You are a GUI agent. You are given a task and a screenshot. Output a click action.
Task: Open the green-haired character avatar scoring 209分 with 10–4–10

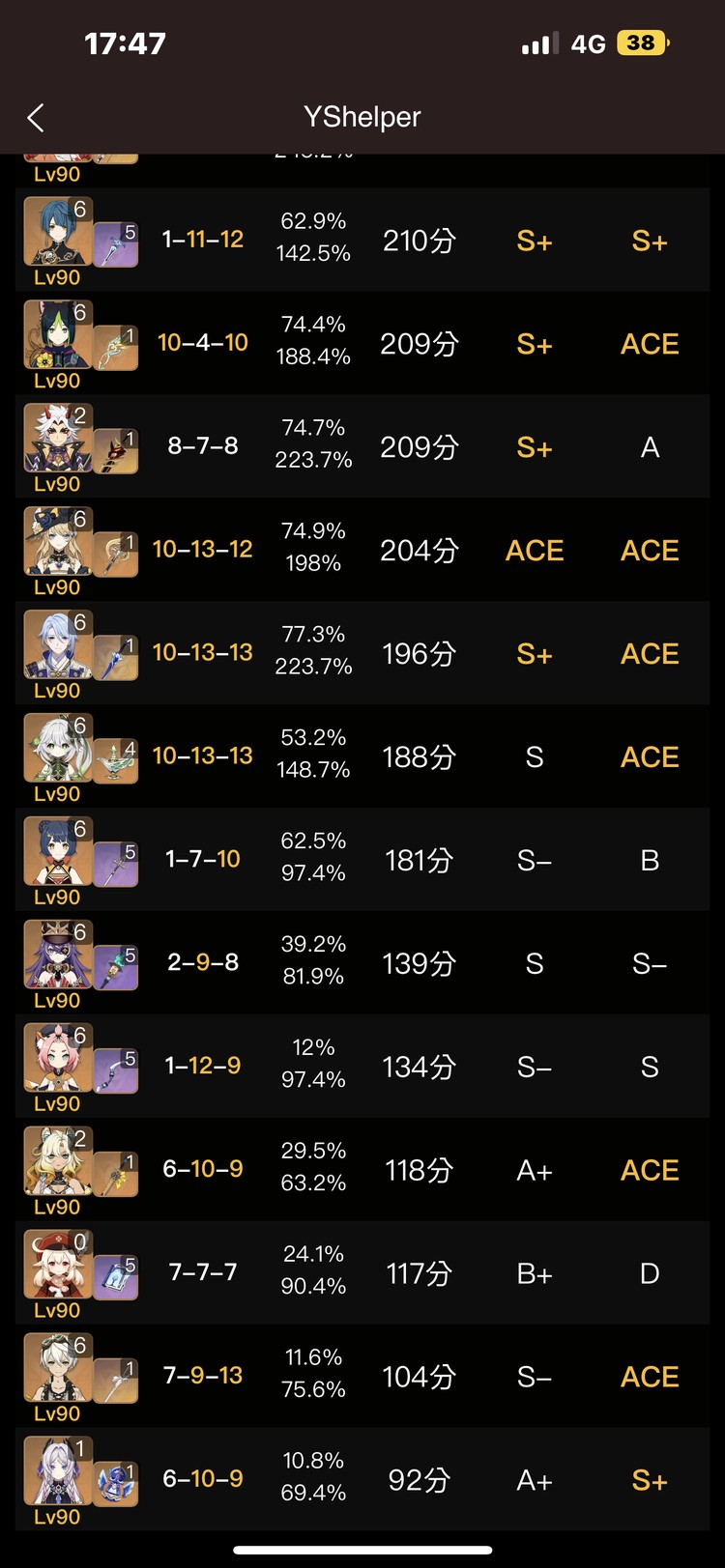click(x=58, y=334)
